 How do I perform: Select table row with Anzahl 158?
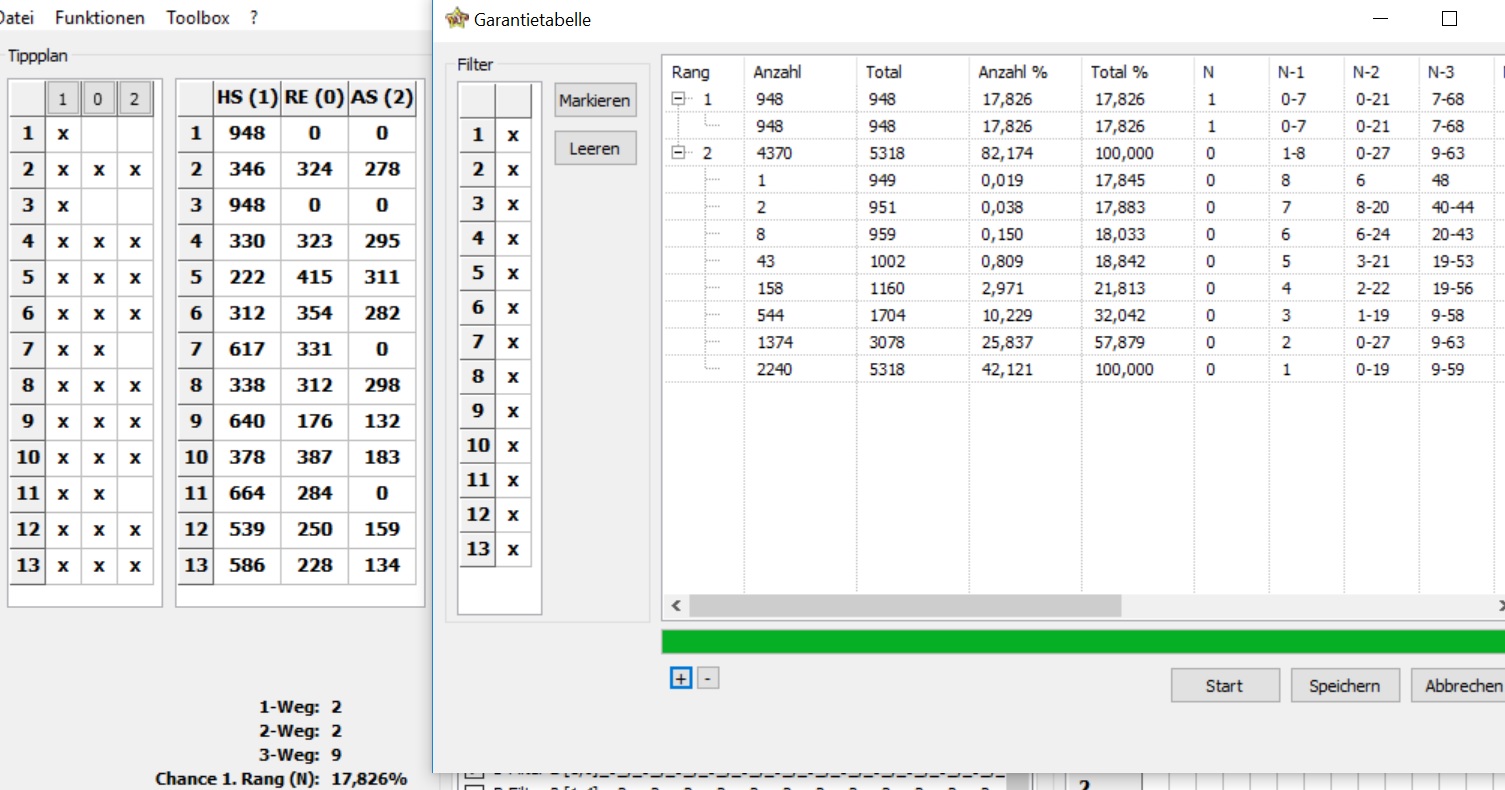1083,288
